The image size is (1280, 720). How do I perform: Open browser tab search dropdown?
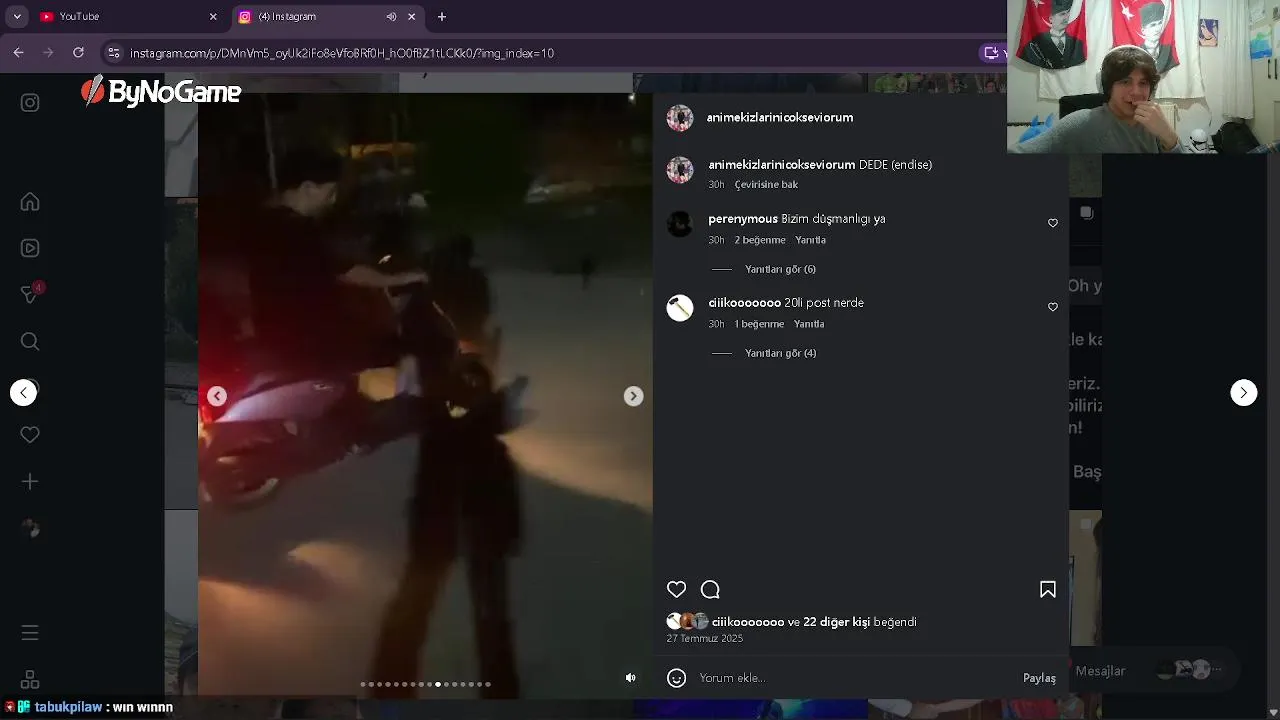(16, 17)
